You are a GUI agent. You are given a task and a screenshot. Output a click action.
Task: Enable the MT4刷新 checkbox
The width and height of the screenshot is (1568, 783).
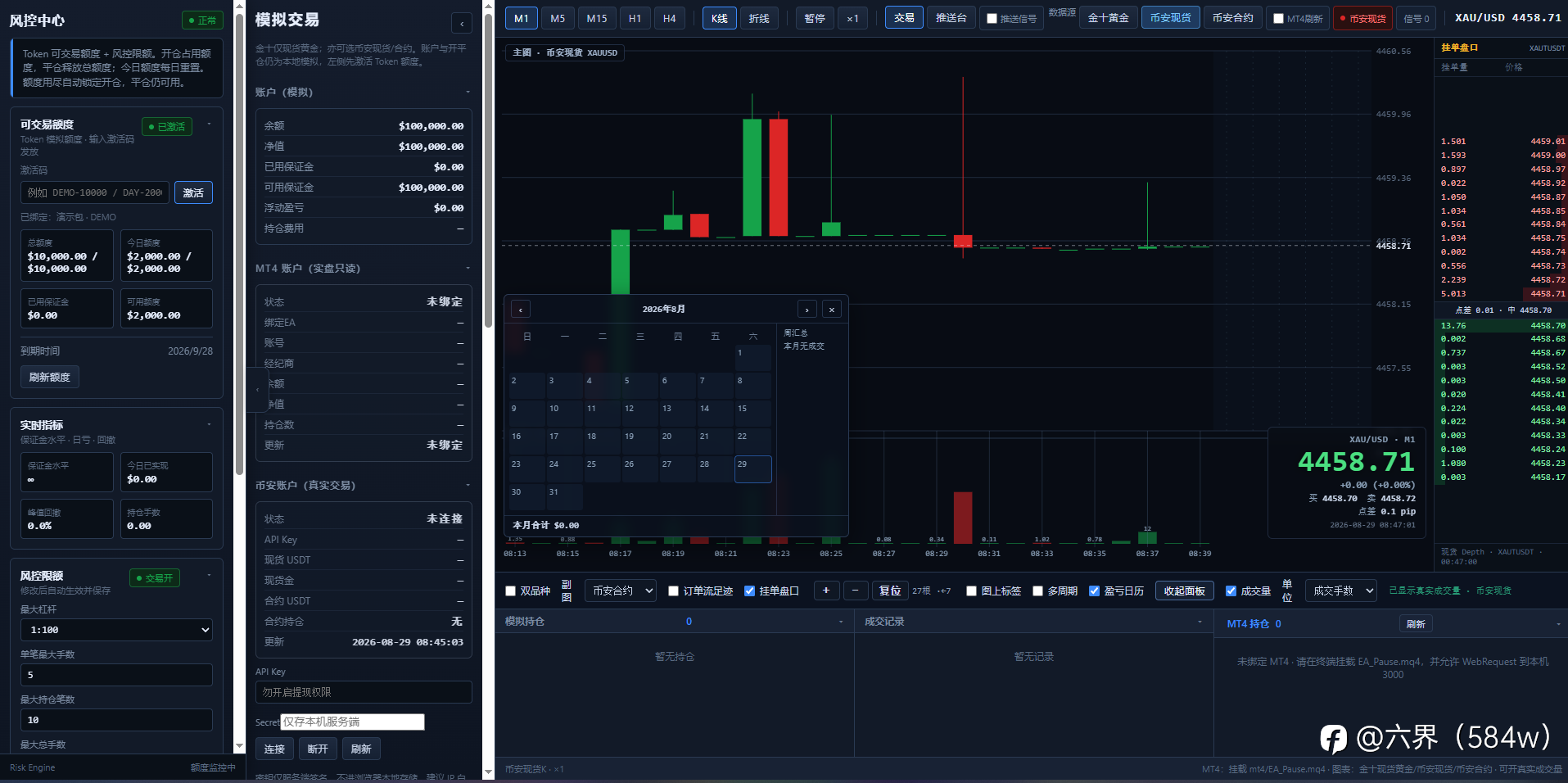(x=1278, y=18)
